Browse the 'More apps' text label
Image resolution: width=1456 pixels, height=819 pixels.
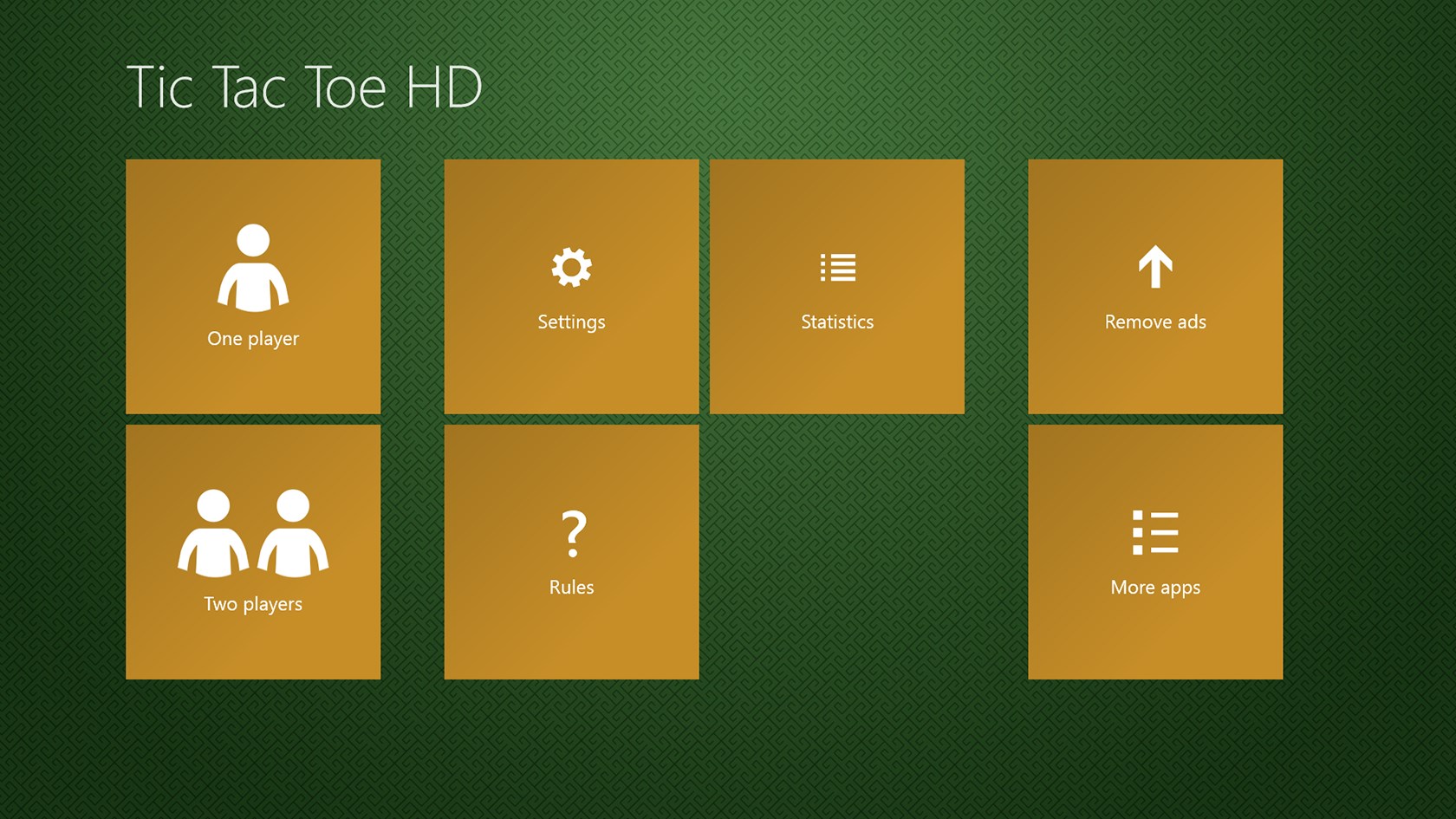pos(1155,588)
